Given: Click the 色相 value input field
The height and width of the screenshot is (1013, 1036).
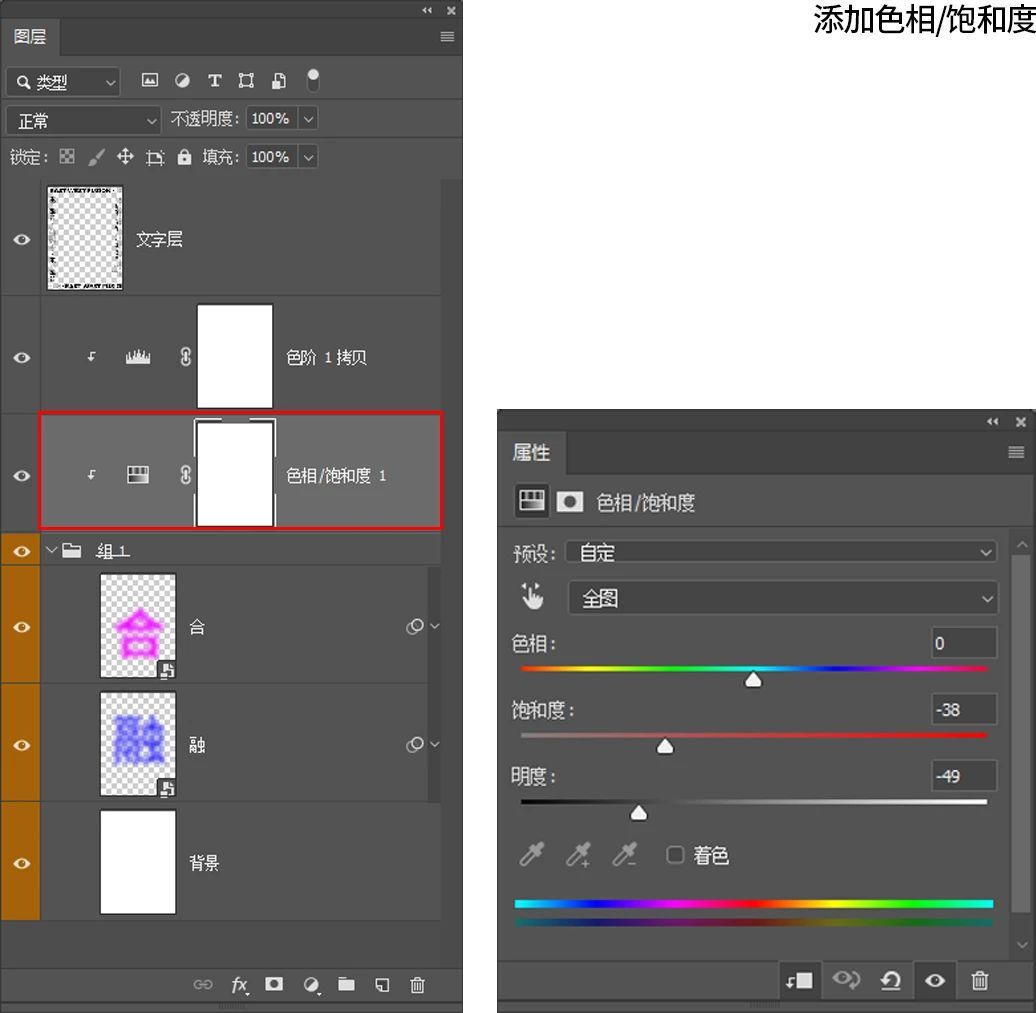Looking at the screenshot, I should 963,643.
